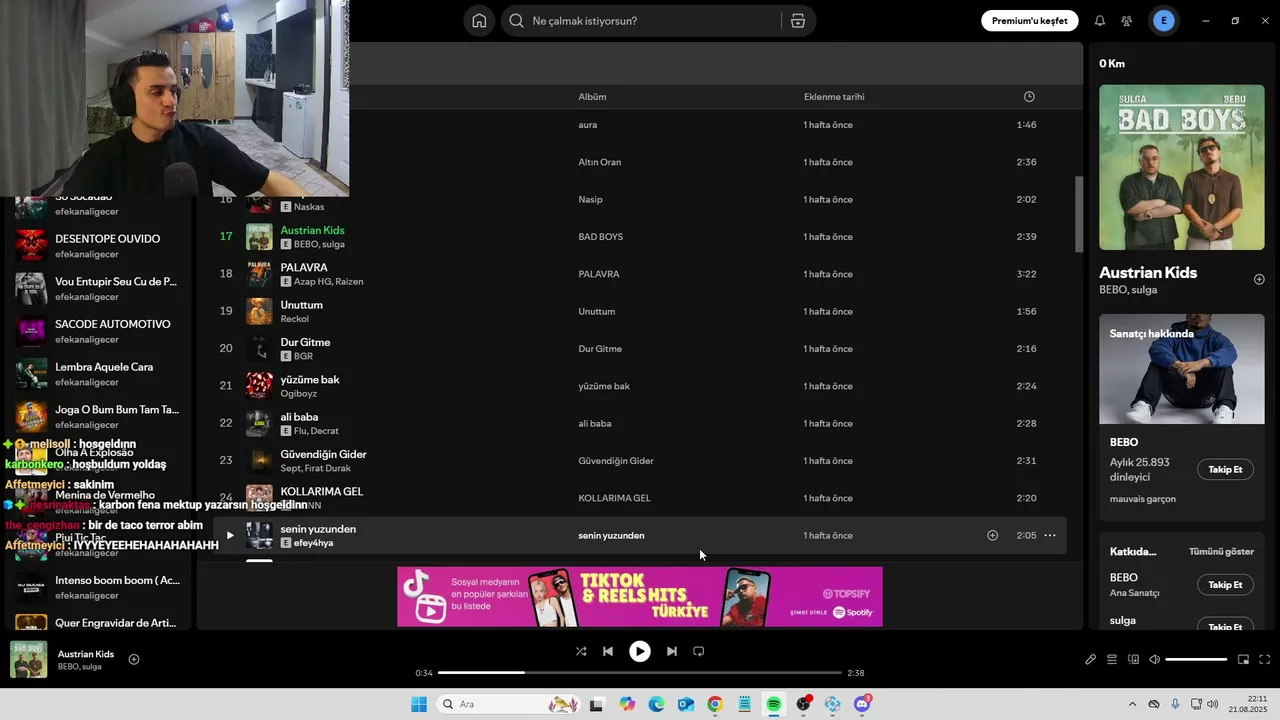Mute the Spotify volume speaker icon
The width and height of the screenshot is (1280, 720).
pos(1154,660)
